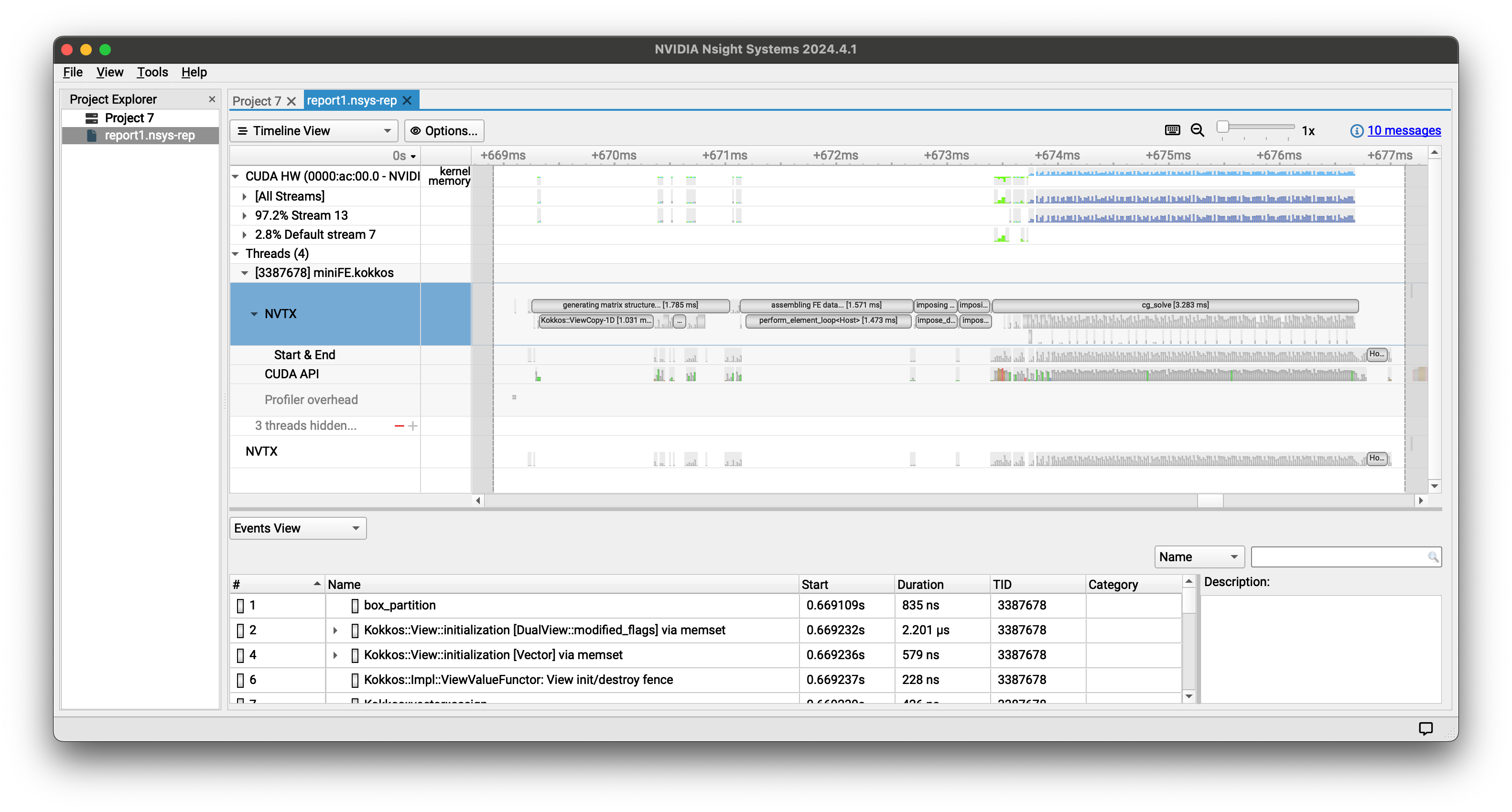Open the Timeline View dropdown

pyautogui.click(x=314, y=131)
